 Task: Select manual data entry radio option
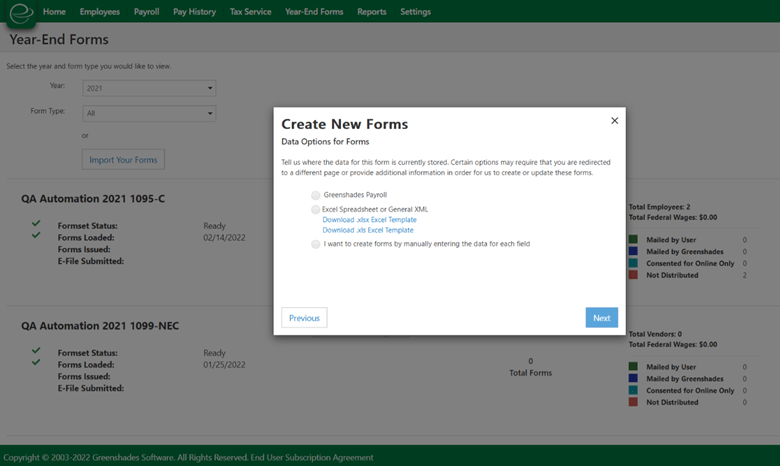pos(316,244)
